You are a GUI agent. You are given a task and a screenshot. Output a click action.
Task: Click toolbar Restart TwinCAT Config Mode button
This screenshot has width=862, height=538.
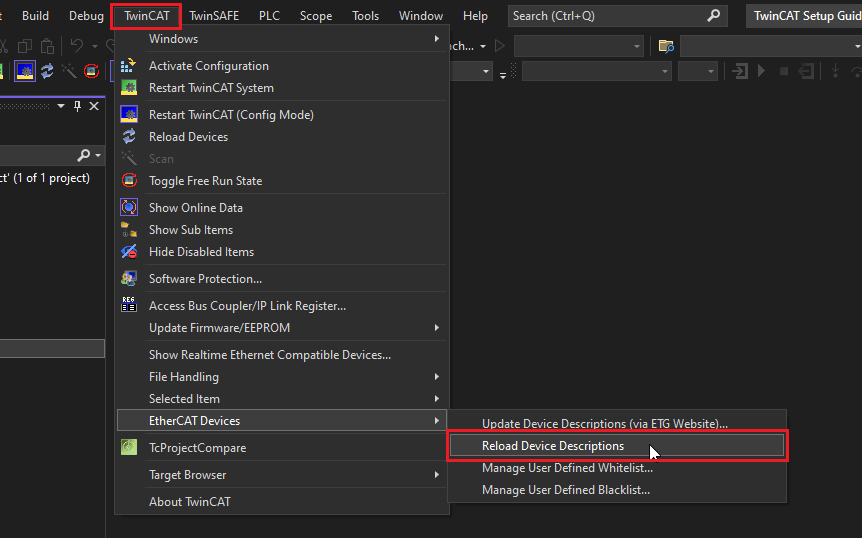(x=25, y=71)
